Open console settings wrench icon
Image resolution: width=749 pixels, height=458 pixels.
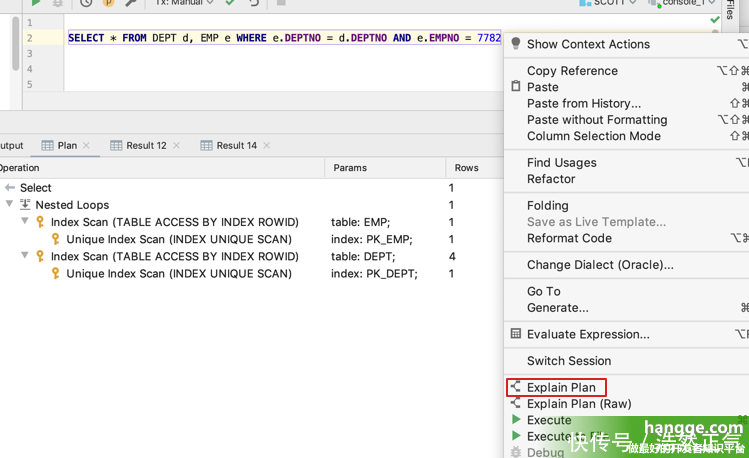coord(130,2)
